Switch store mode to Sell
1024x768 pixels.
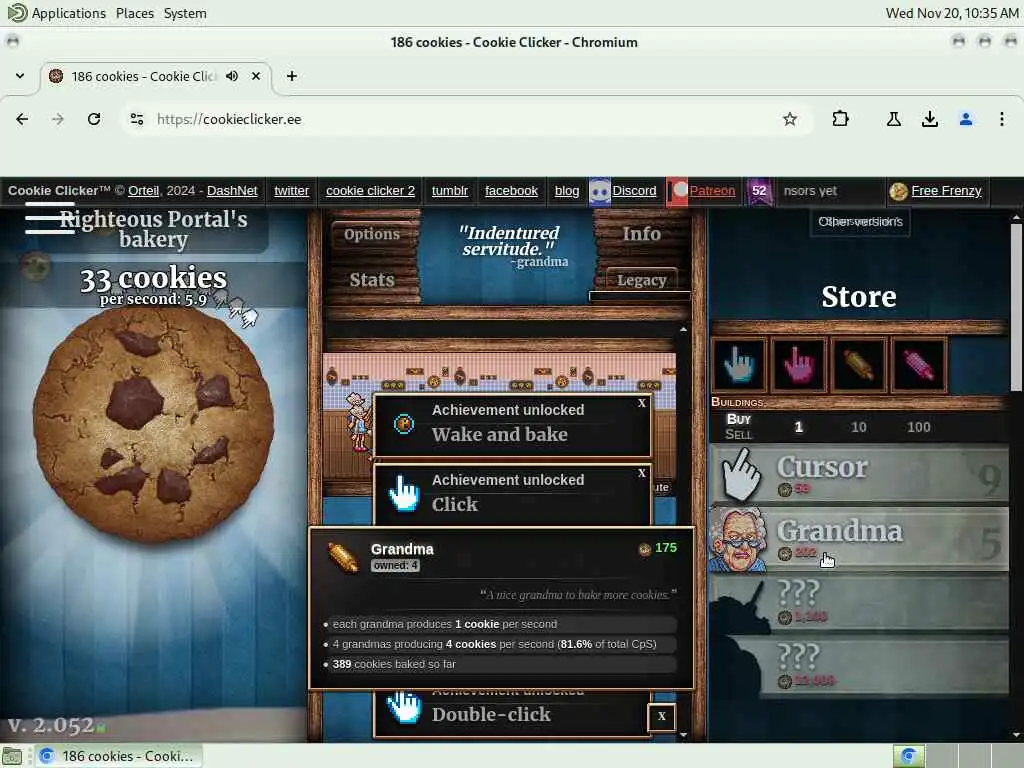click(x=739, y=435)
